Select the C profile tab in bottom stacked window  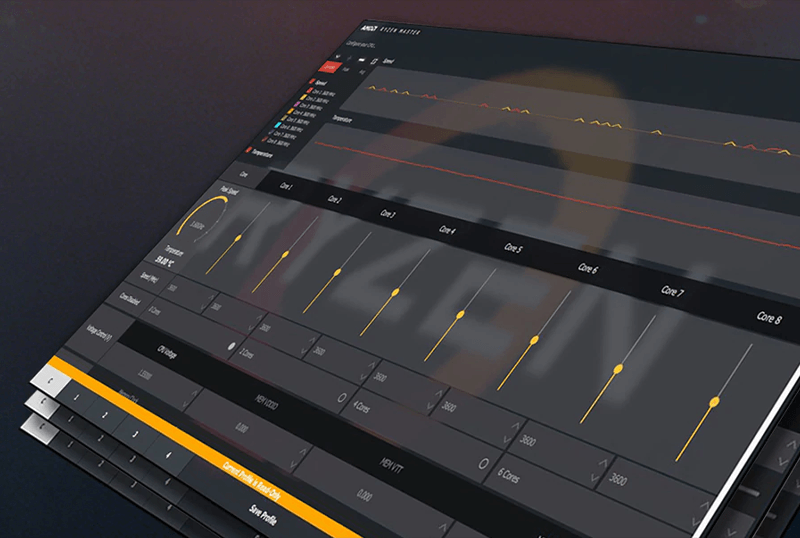[x=38, y=426]
